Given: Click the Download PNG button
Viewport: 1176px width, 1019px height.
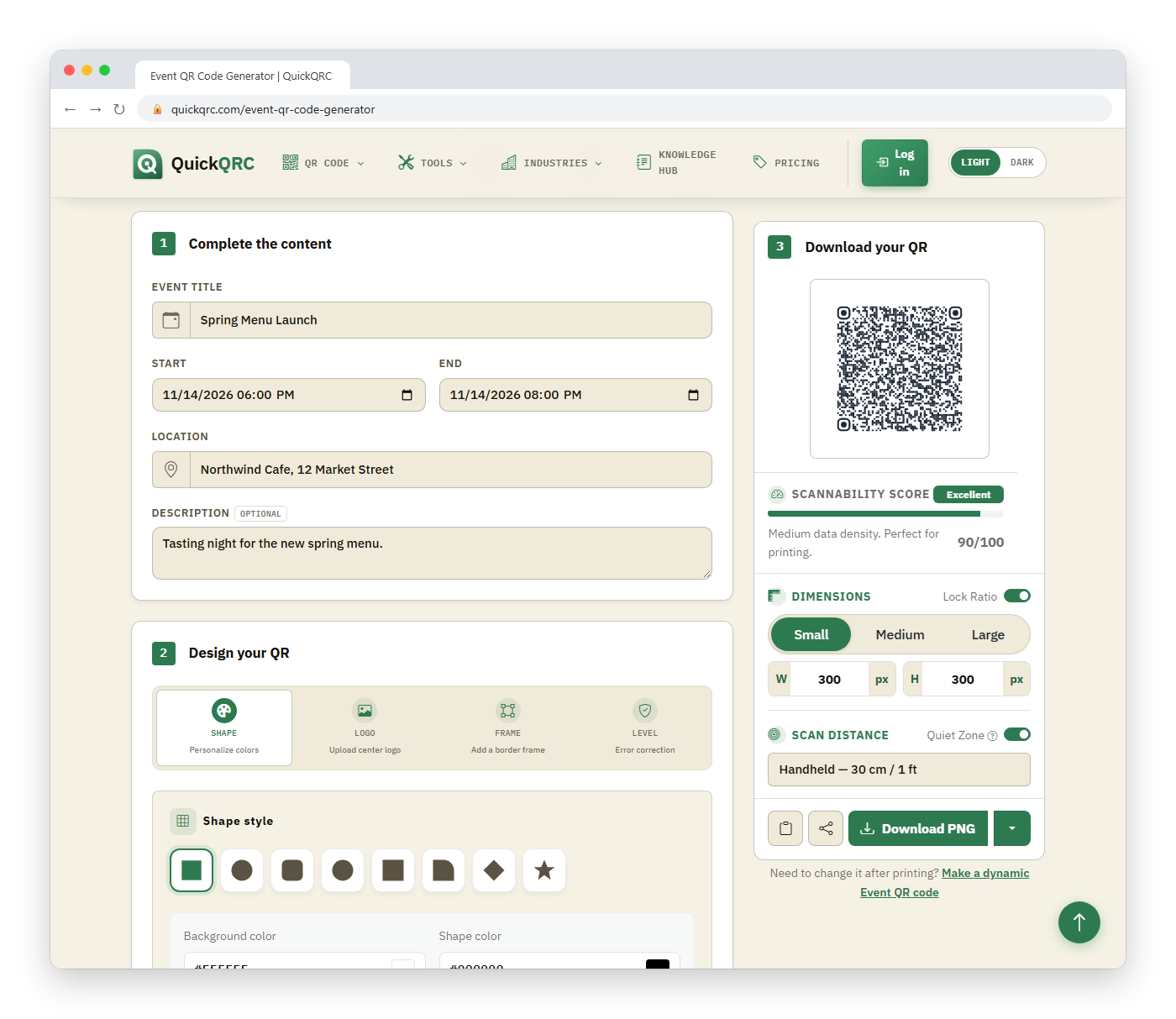Looking at the screenshot, I should point(918,828).
